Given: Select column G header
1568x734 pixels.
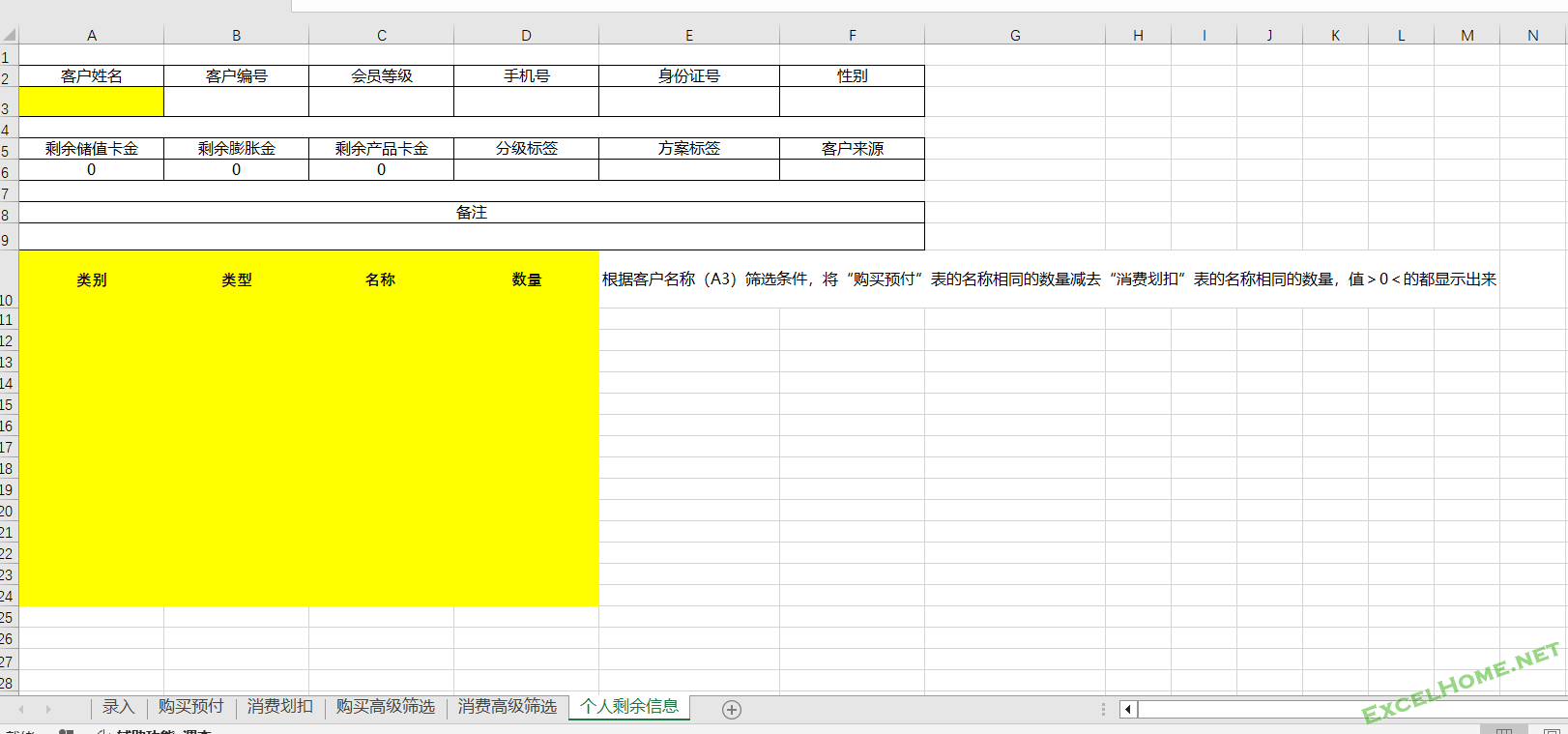Looking at the screenshot, I should tap(1015, 35).
